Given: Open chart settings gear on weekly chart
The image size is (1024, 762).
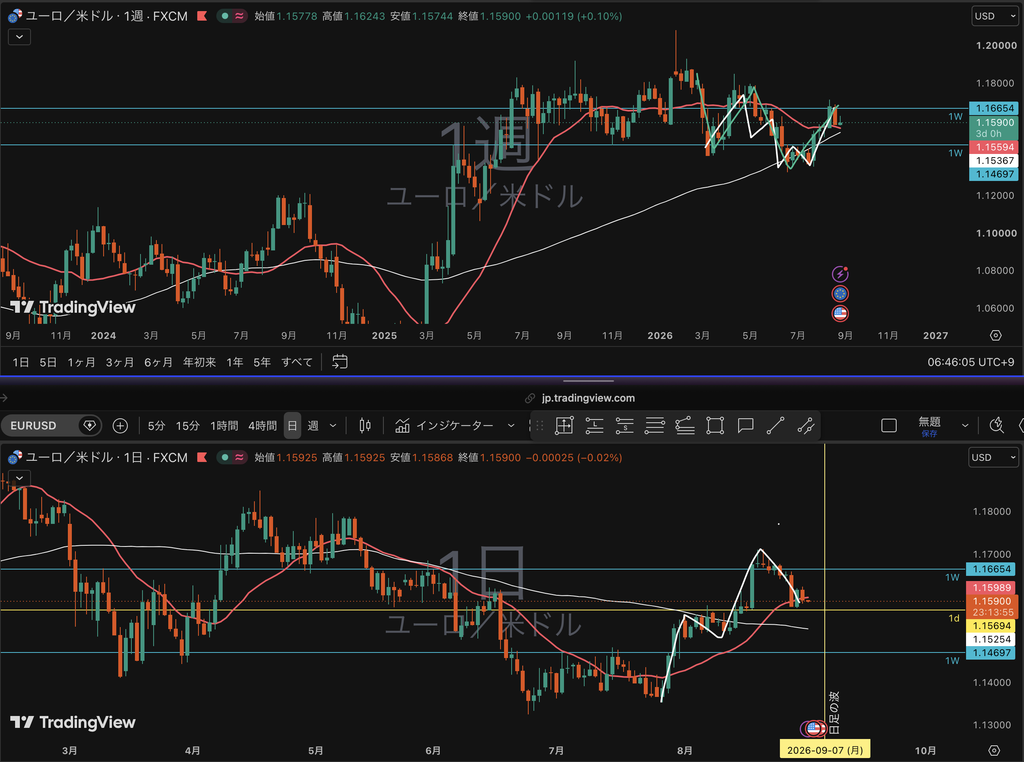Looking at the screenshot, I should coord(995,335).
